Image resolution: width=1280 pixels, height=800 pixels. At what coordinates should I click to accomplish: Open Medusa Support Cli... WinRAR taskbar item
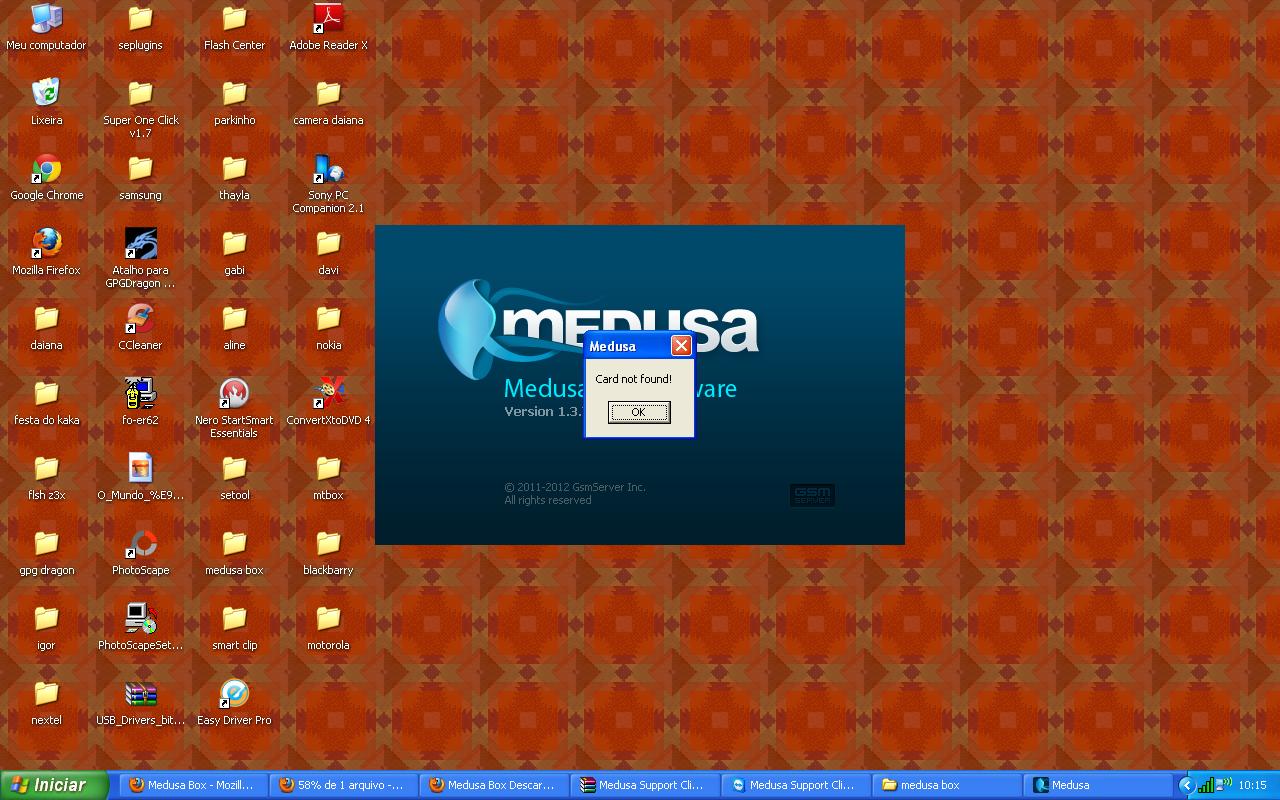(645, 785)
